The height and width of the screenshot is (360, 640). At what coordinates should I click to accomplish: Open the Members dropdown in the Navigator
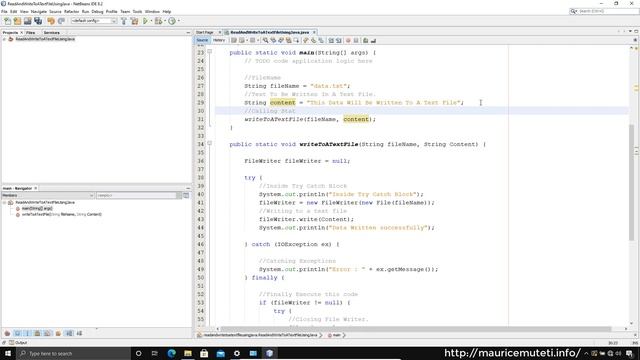[x=48, y=196]
